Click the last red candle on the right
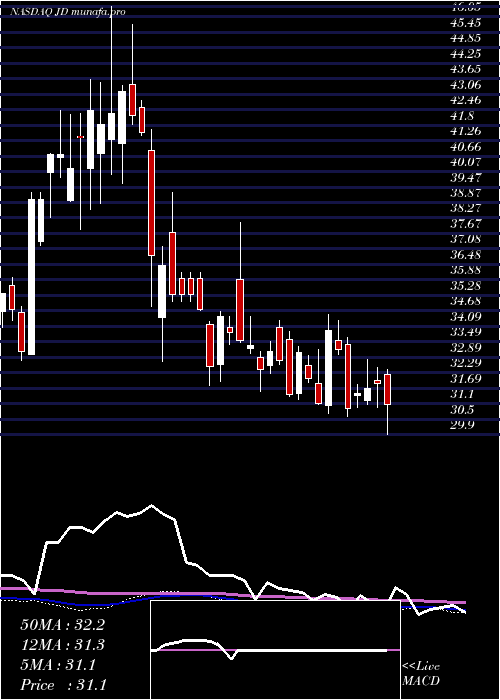 pos(388,389)
